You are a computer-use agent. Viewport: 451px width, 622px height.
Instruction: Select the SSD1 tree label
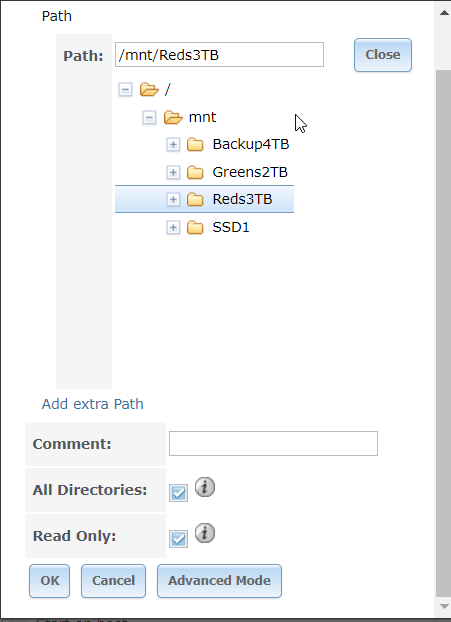coord(231,227)
